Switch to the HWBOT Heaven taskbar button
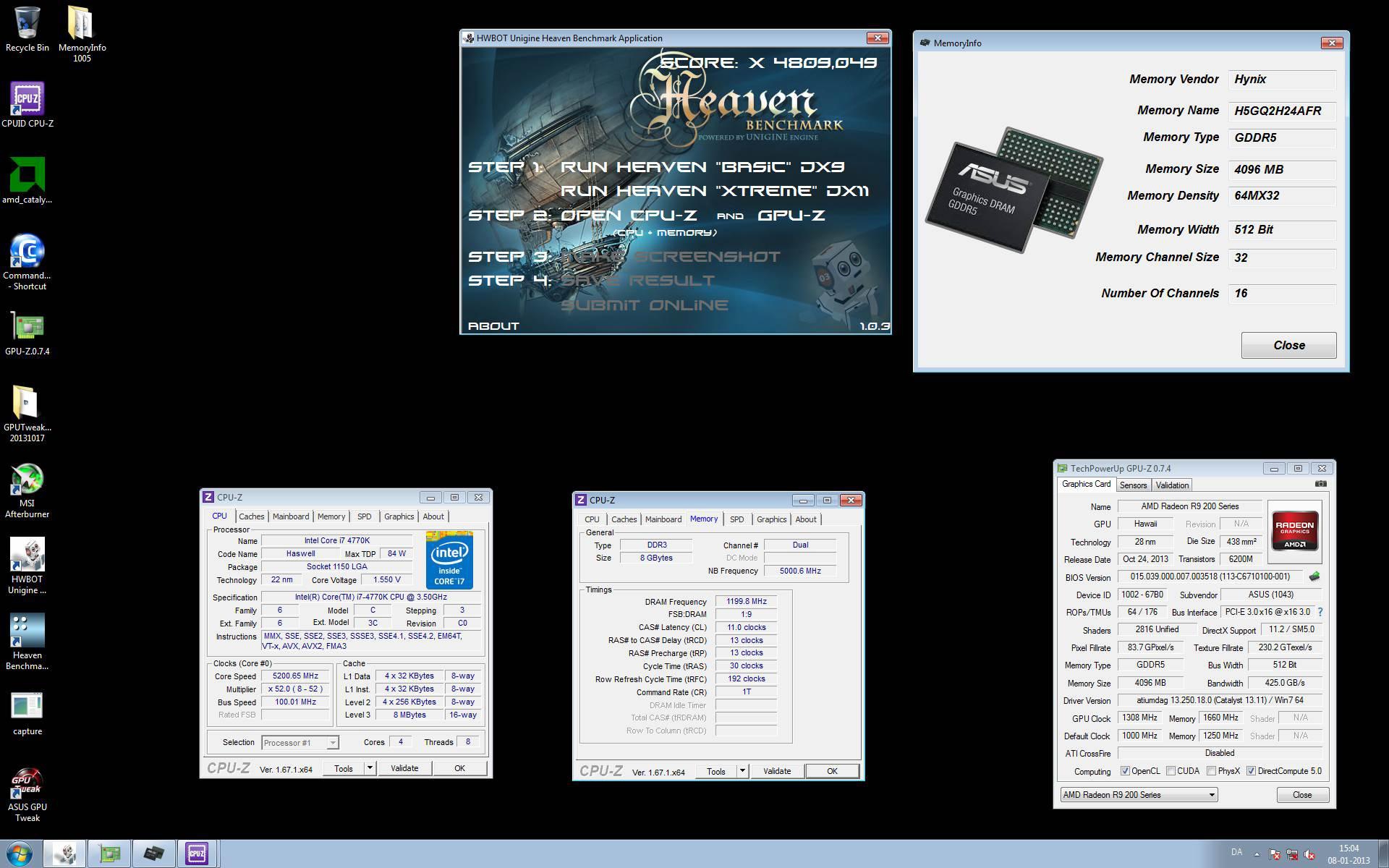Screen dimensions: 1389x868 click(x=65, y=854)
